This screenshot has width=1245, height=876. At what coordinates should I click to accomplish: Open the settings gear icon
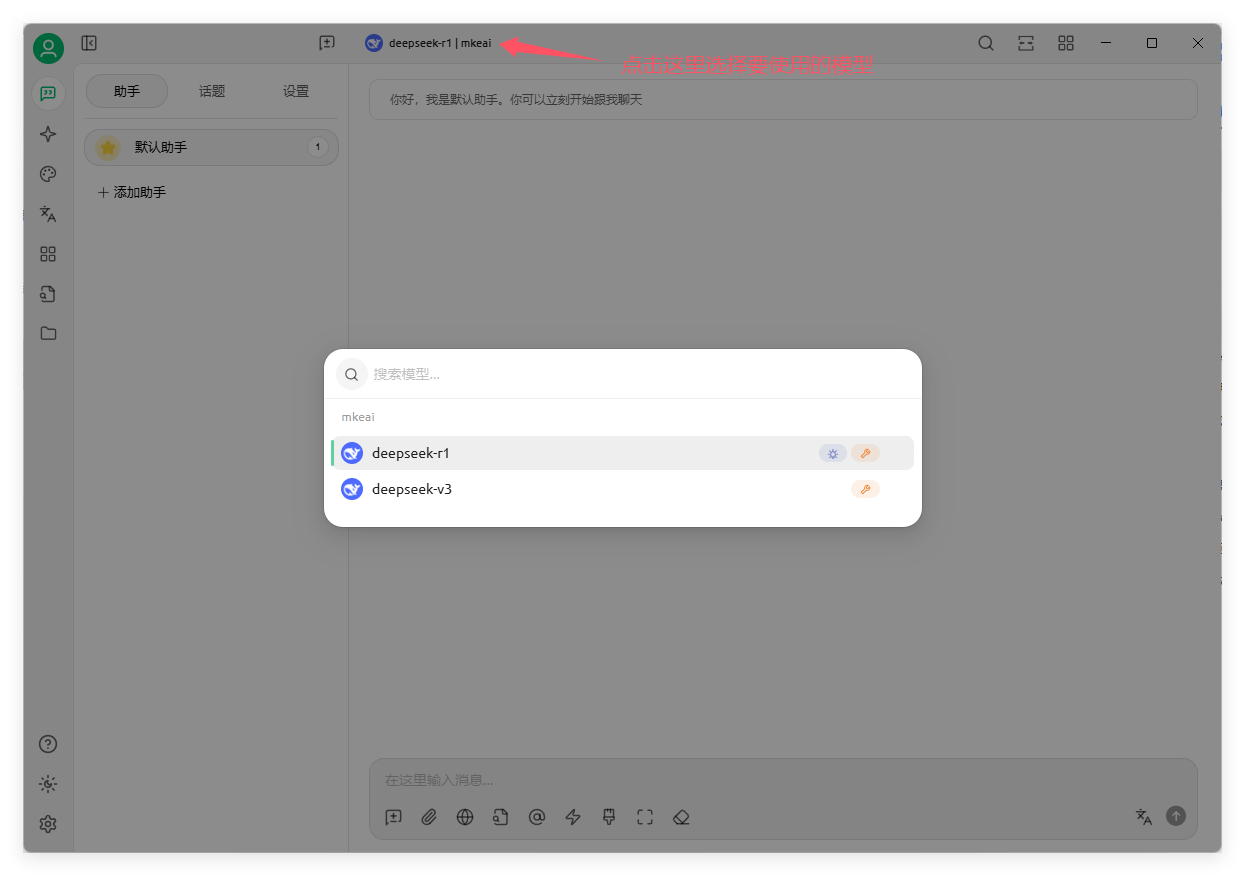tap(48, 824)
